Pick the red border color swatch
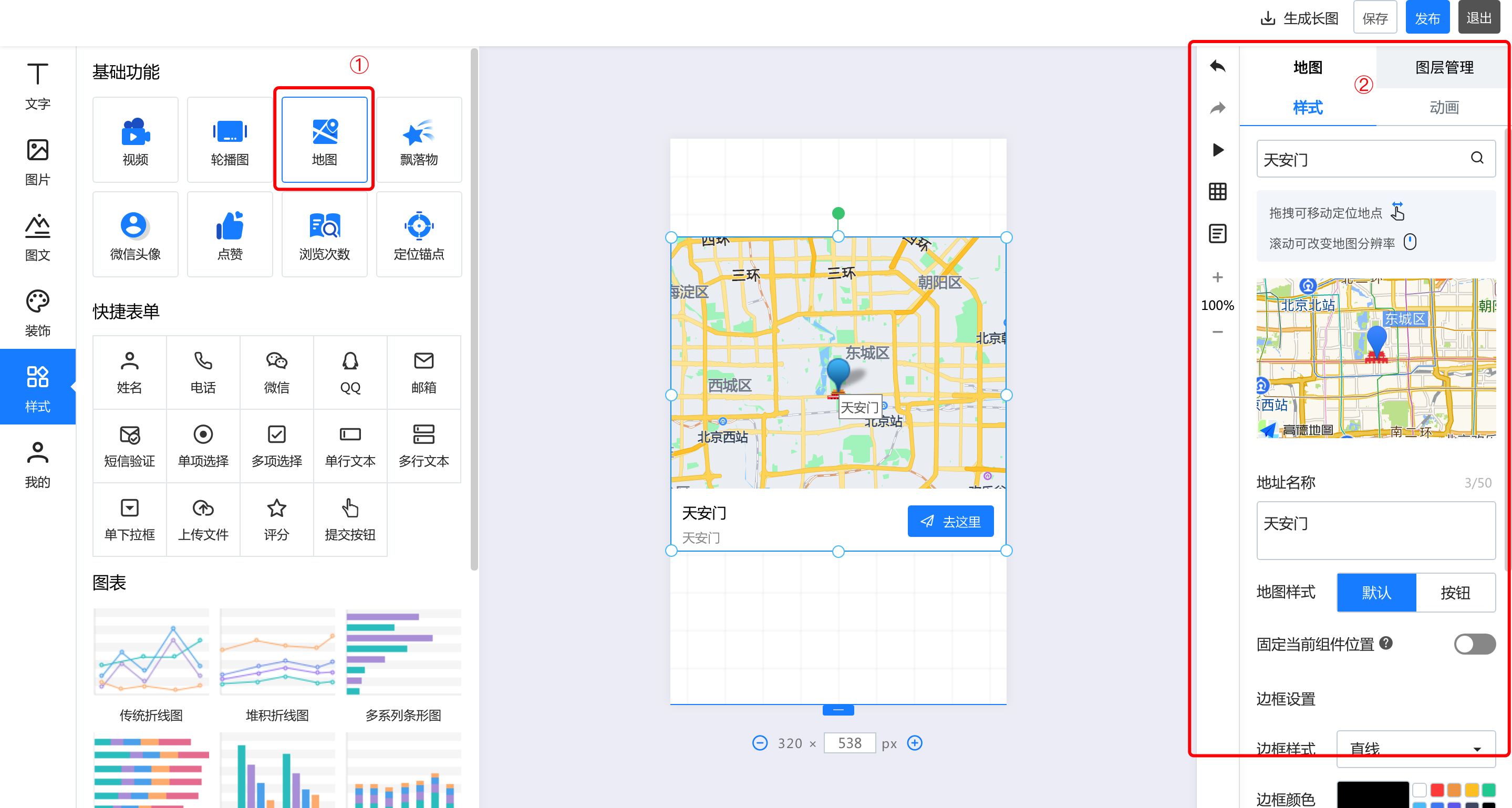The image size is (1512, 808). (1437, 790)
